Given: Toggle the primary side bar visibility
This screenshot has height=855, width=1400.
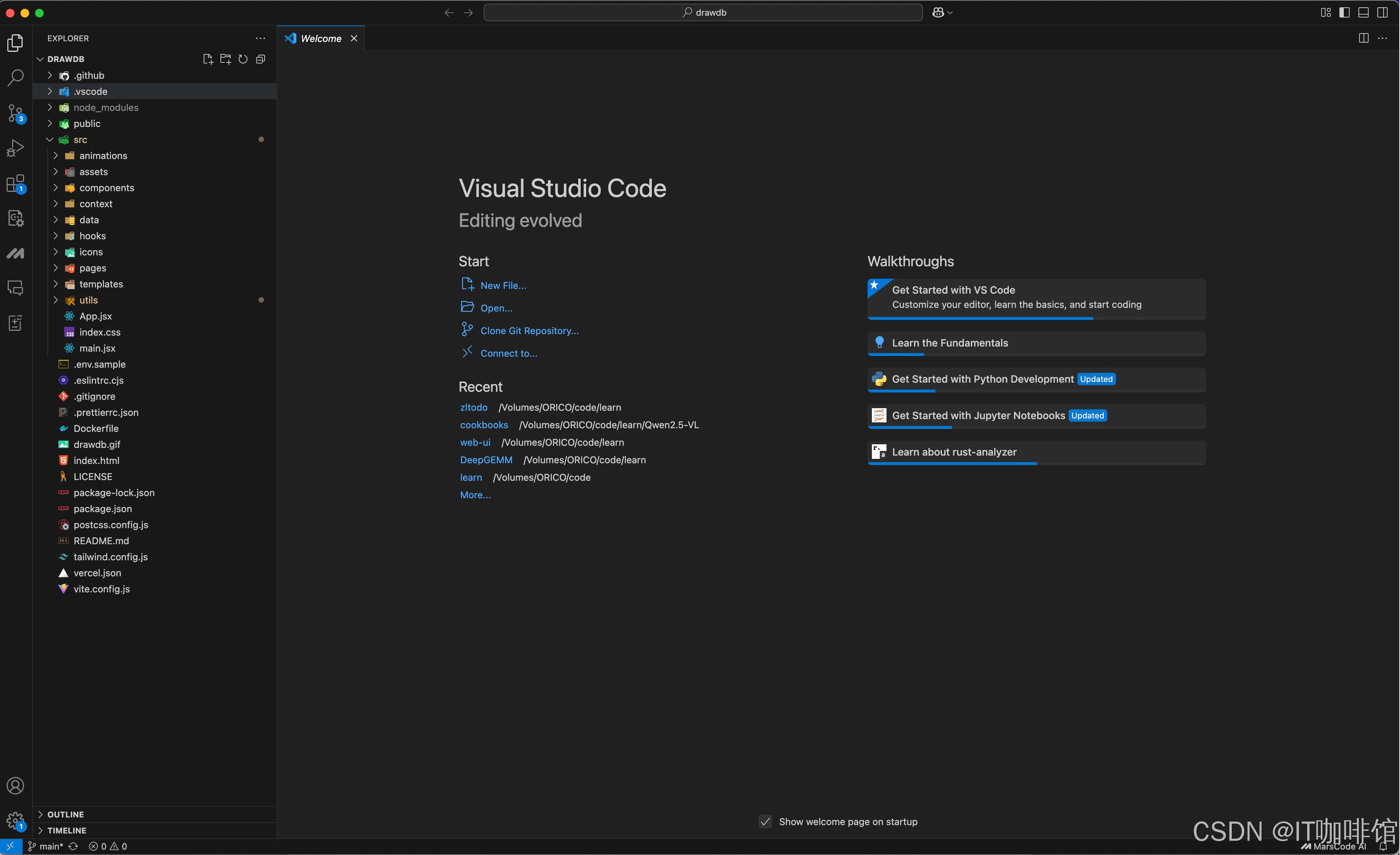Looking at the screenshot, I should [1344, 12].
